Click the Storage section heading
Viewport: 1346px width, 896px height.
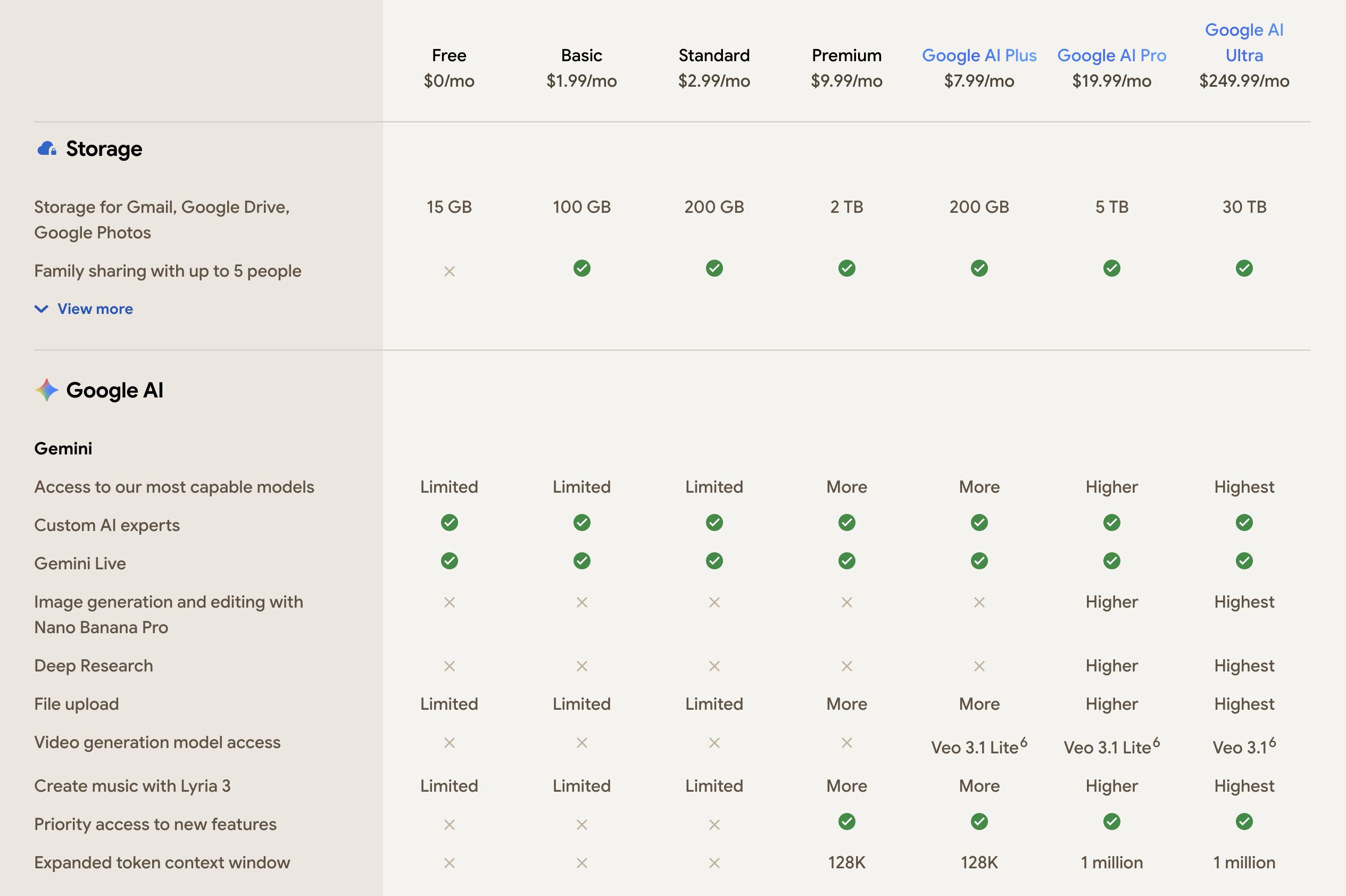pyautogui.click(x=104, y=148)
